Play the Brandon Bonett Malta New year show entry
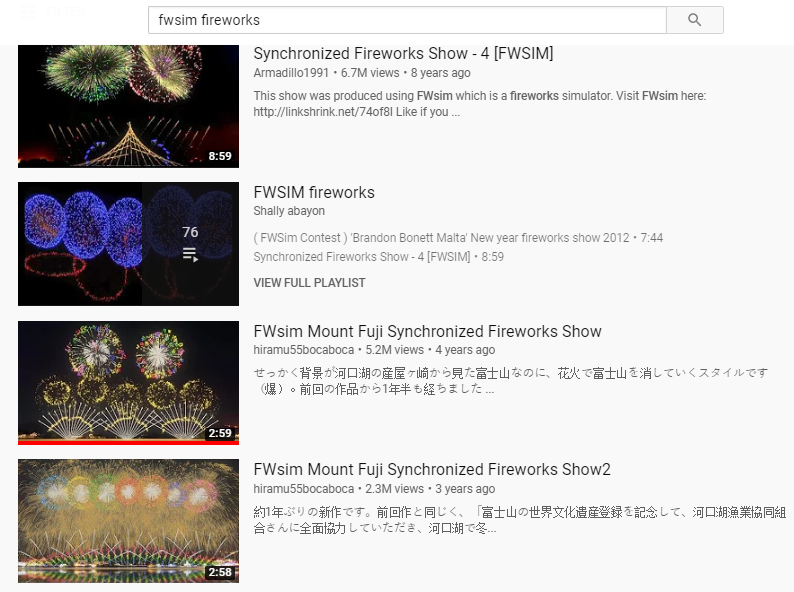 pyautogui.click(x=458, y=238)
